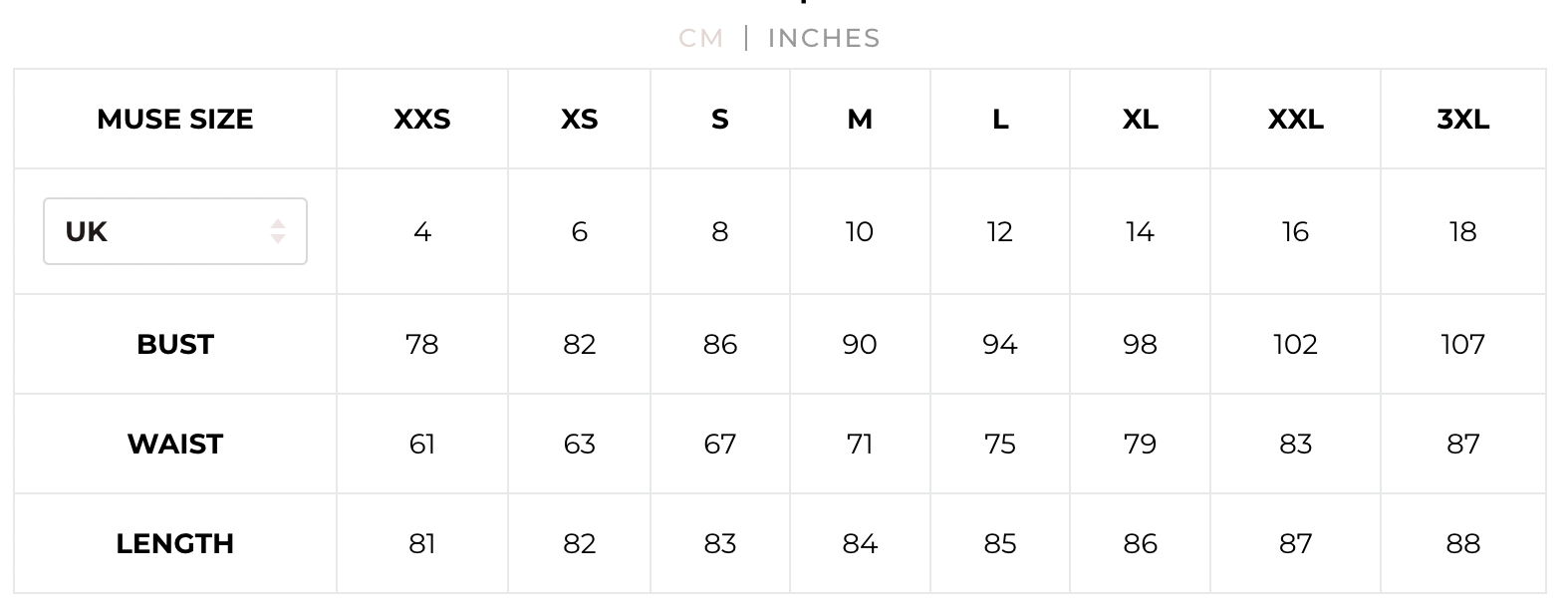Screen dimensions: 1568x608
Task: Click UK size 10 cell
Action: pyautogui.click(x=860, y=231)
